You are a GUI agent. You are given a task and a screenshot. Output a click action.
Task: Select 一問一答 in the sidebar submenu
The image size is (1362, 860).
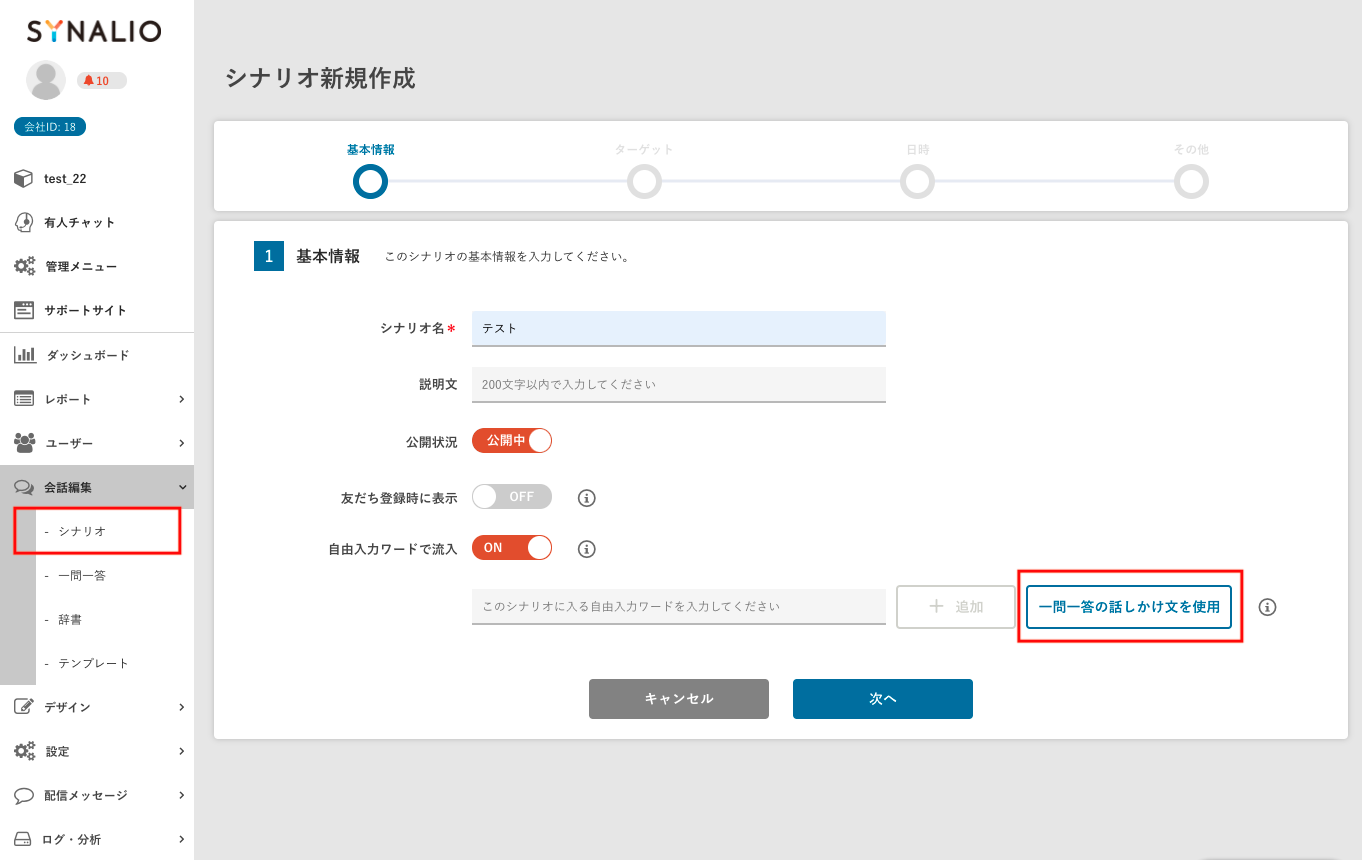click(82, 575)
